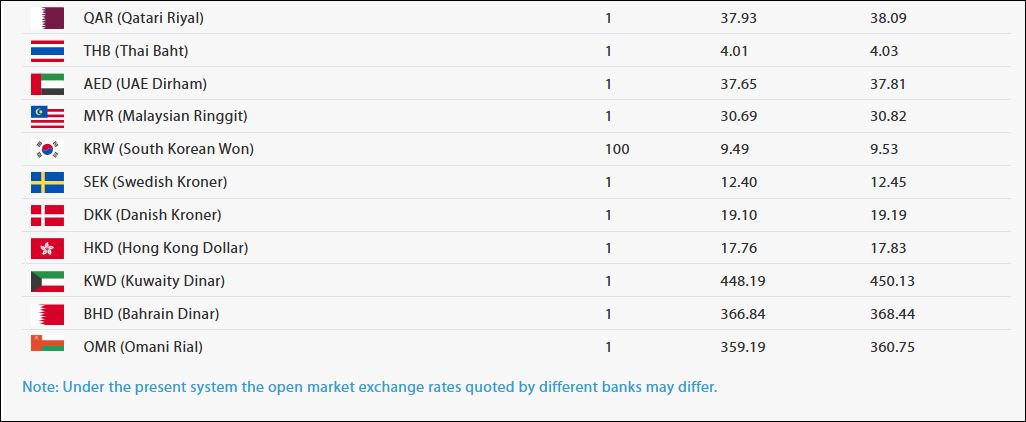Select the KWD (Kuwaity Dinar) label
1026x422 pixels.
154,281
